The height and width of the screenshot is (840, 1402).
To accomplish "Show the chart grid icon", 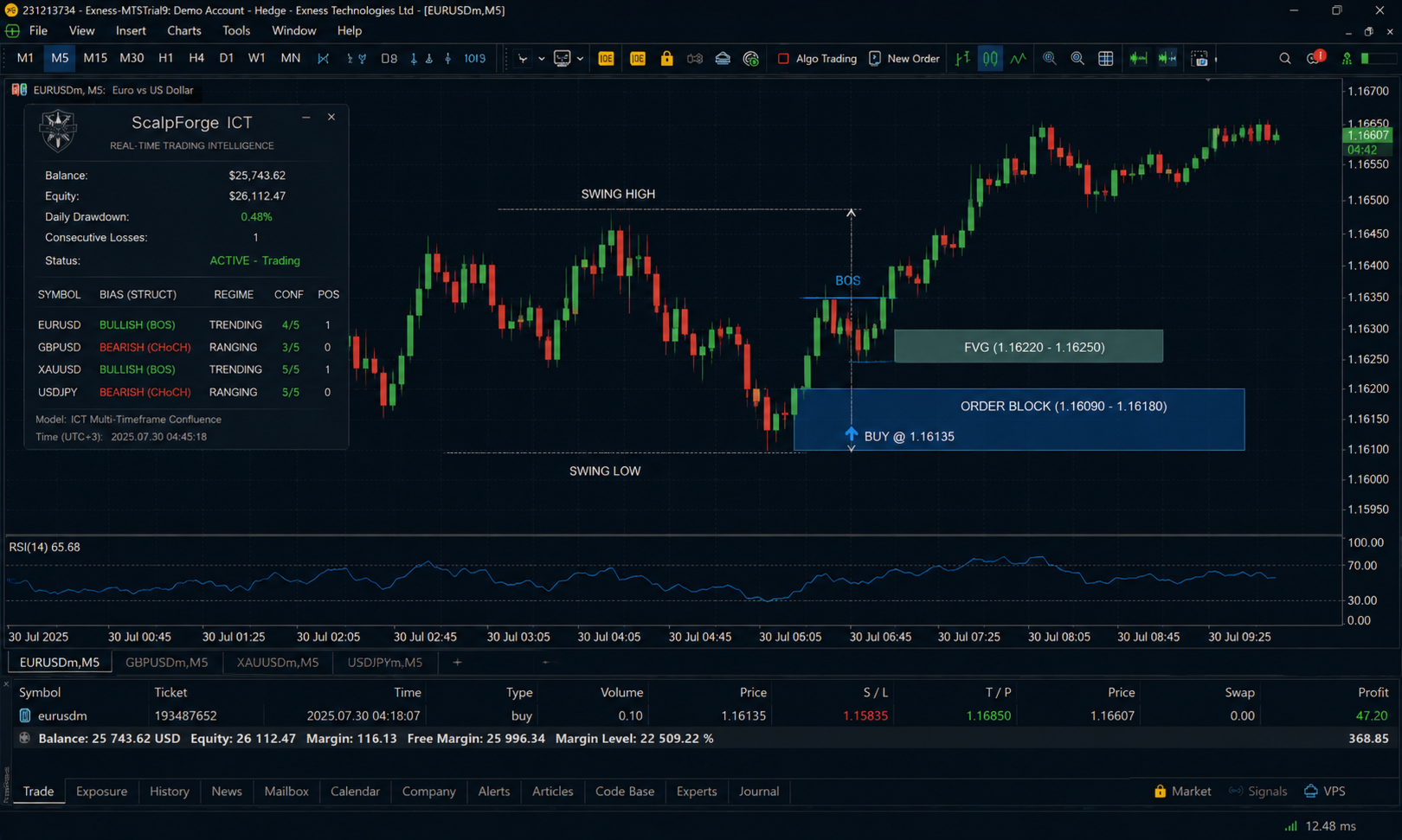I will pyautogui.click(x=1106, y=59).
